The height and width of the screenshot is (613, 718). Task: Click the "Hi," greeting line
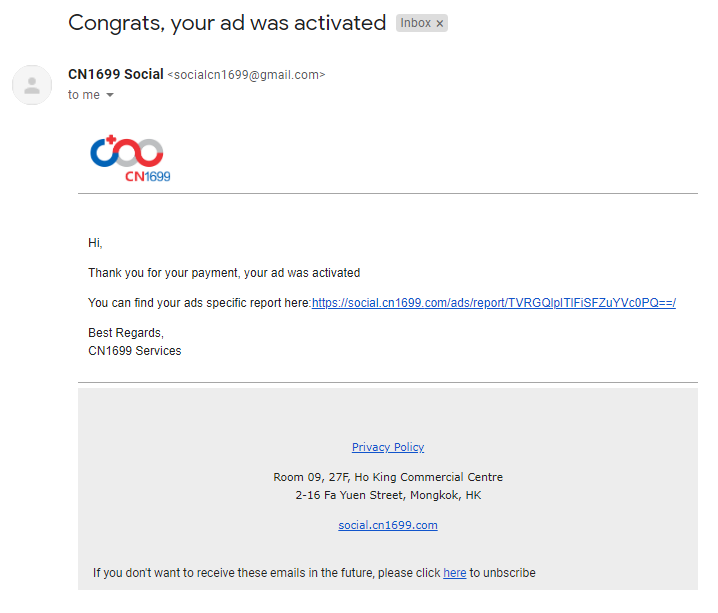[x=95, y=243]
